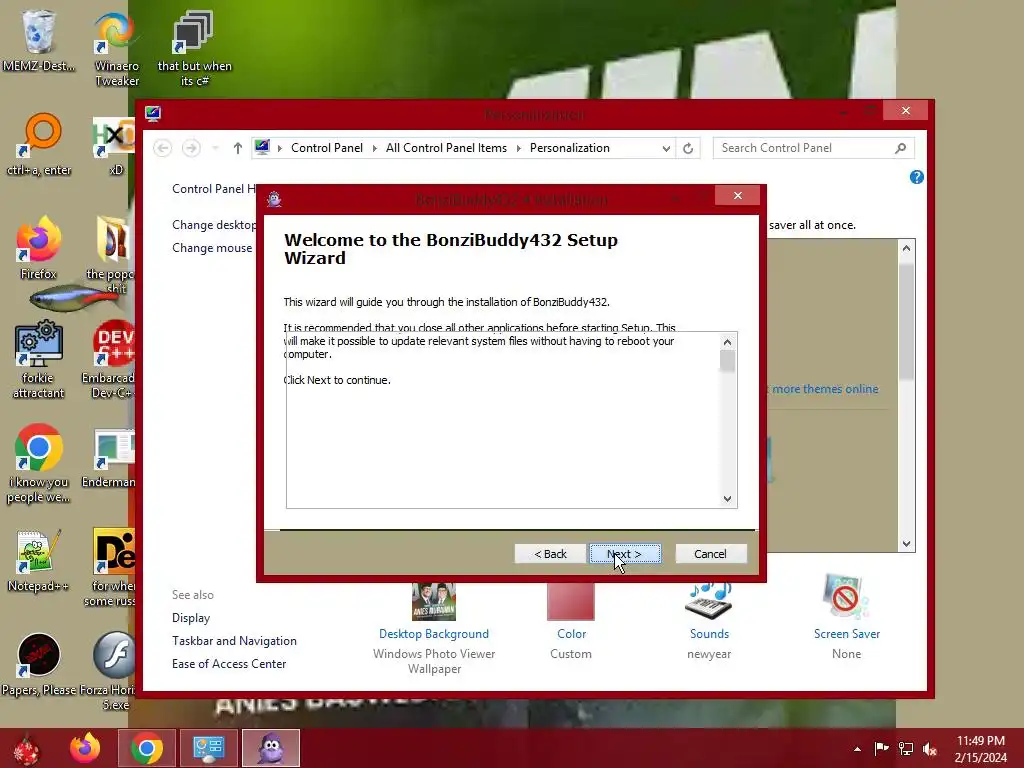The width and height of the screenshot is (1024, 768).
Task: Click the clock showing 11:49 PM
Action: (980, 748)
